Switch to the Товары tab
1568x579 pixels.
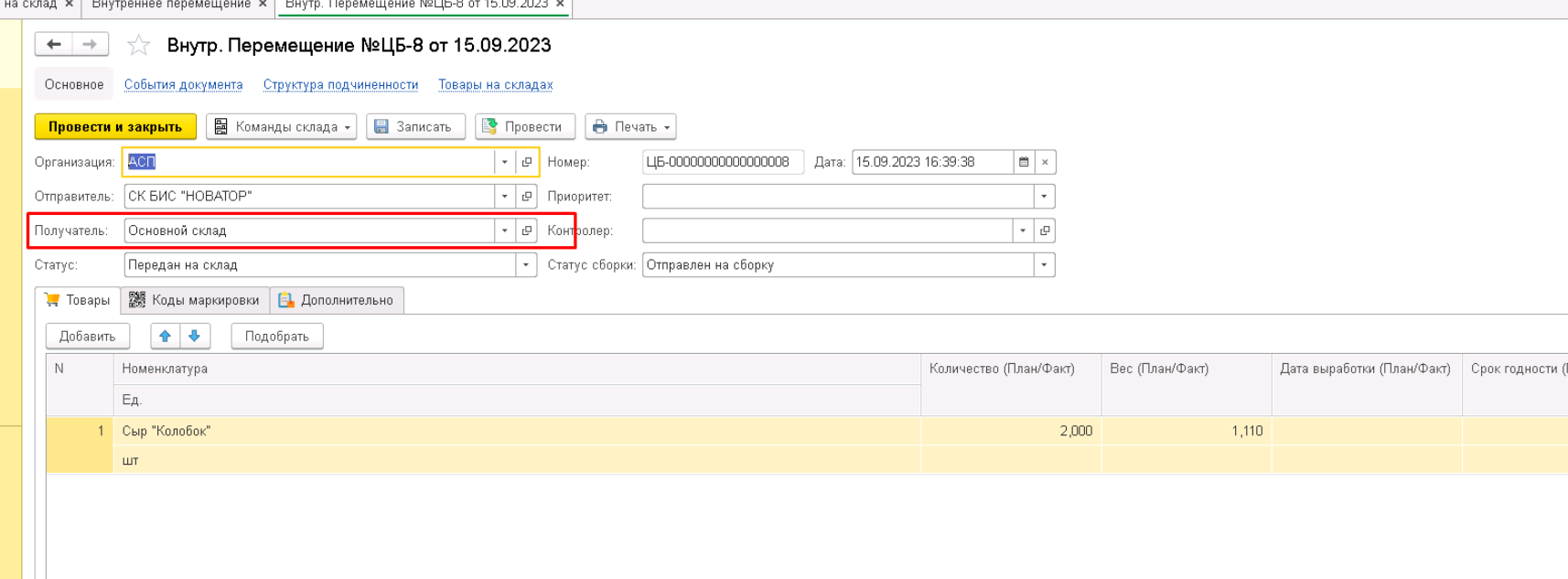point(78,300)
